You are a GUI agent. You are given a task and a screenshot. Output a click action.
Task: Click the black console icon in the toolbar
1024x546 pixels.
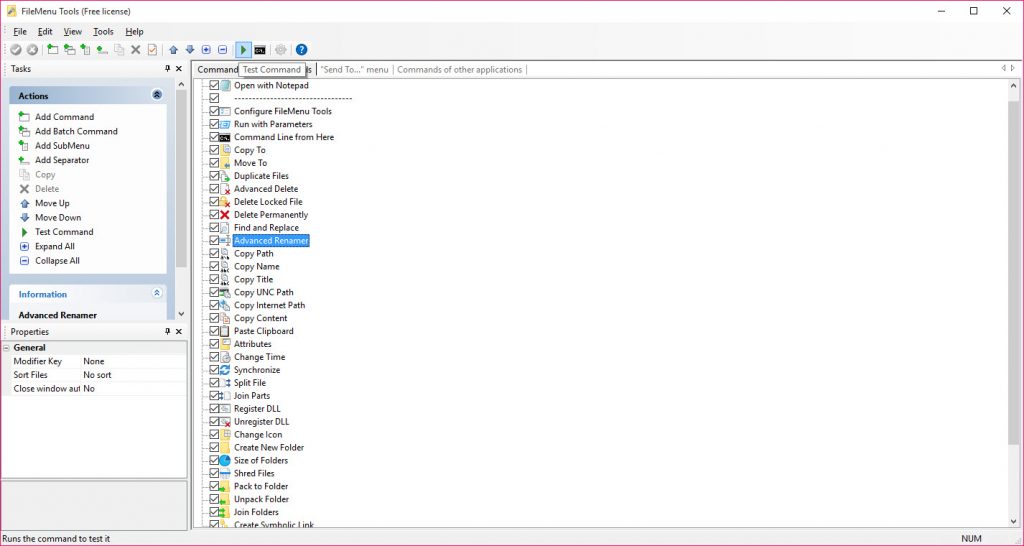[260, 50]
